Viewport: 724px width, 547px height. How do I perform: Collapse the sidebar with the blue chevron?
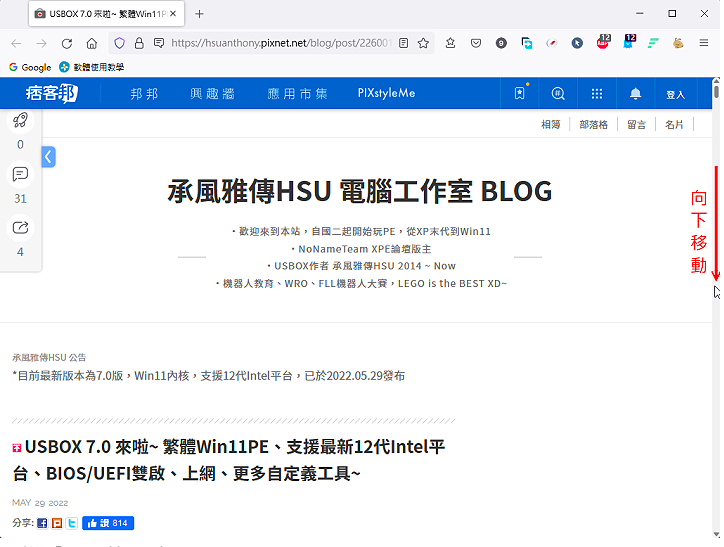tap(48, 157)
